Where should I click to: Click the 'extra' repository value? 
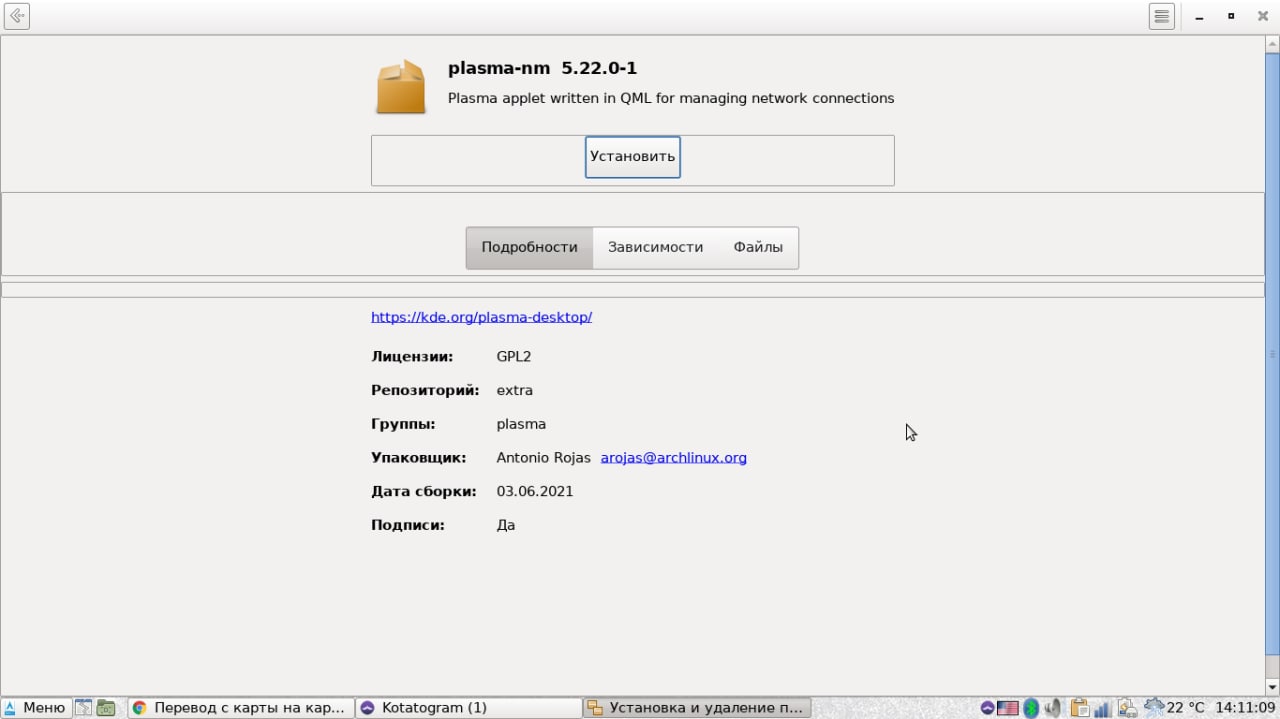[x=515, y=390]
